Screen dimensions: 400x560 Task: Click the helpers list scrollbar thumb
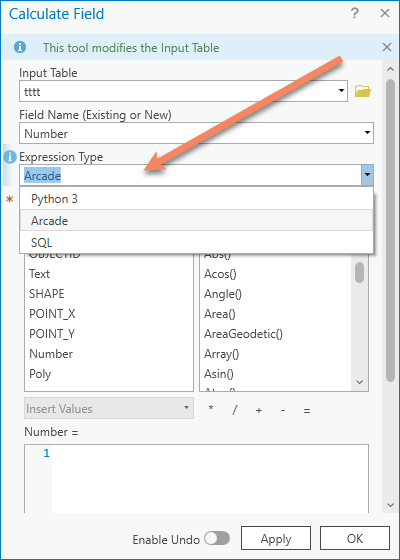(x=360, y=272)
